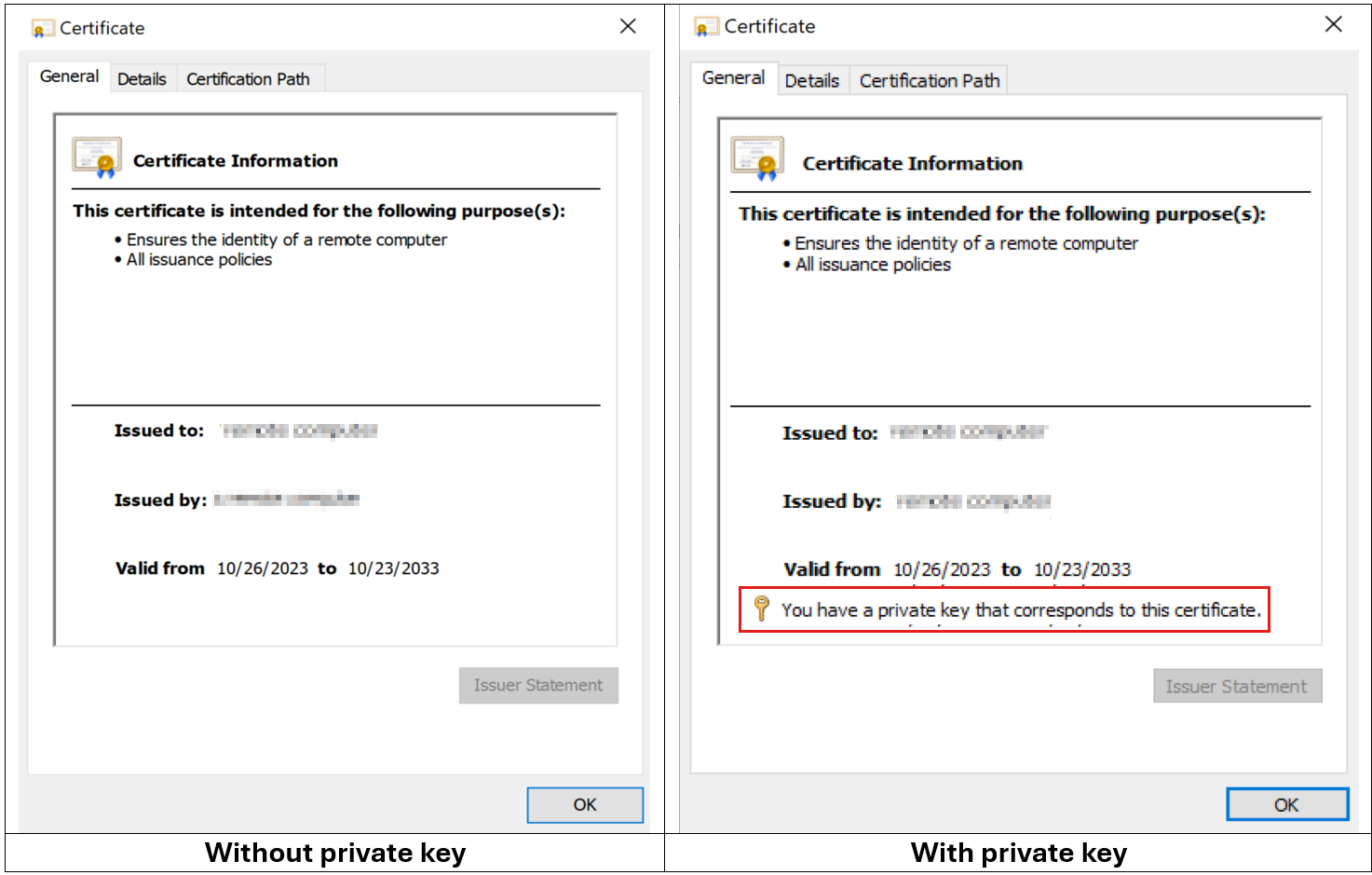Image resolution: width=1372 pixels, height=875 pixels.
Task: Click the Issuer Statement button in the left dialog
Action: coord(538,685)
